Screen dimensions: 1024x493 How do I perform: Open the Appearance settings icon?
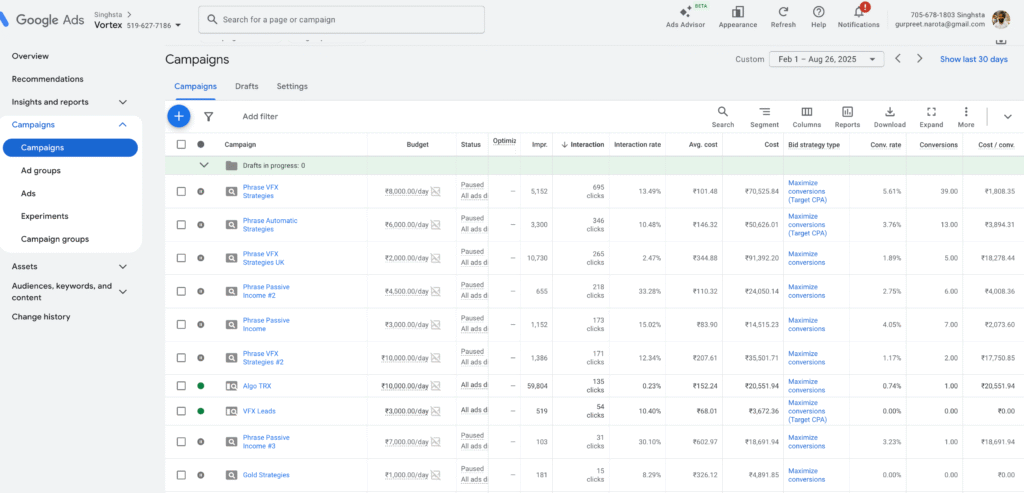(x=738, y=12)
